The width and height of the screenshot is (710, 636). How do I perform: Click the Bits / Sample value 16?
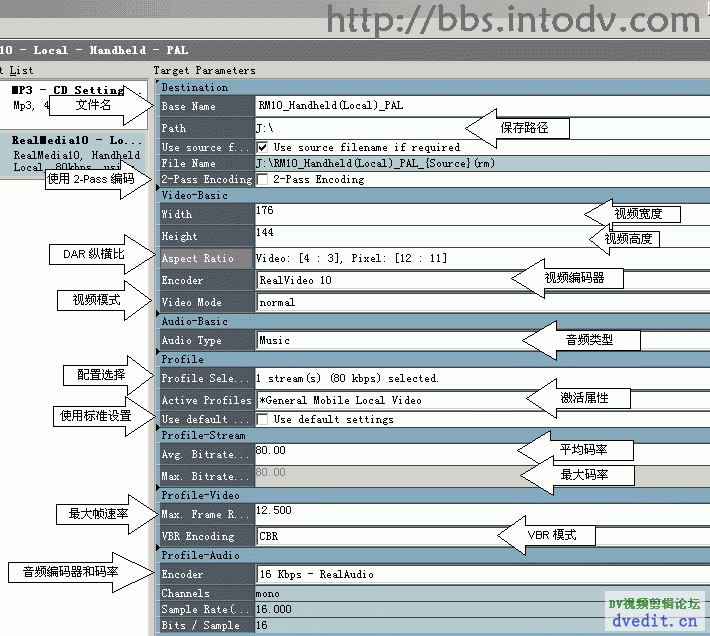262,626
